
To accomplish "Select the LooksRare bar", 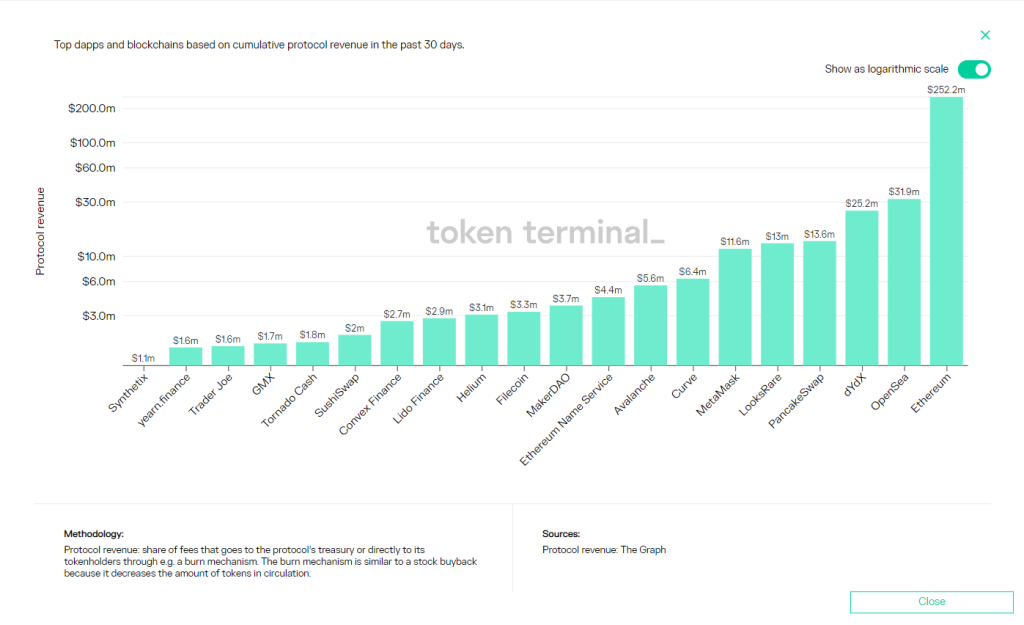I will point(777,304).
